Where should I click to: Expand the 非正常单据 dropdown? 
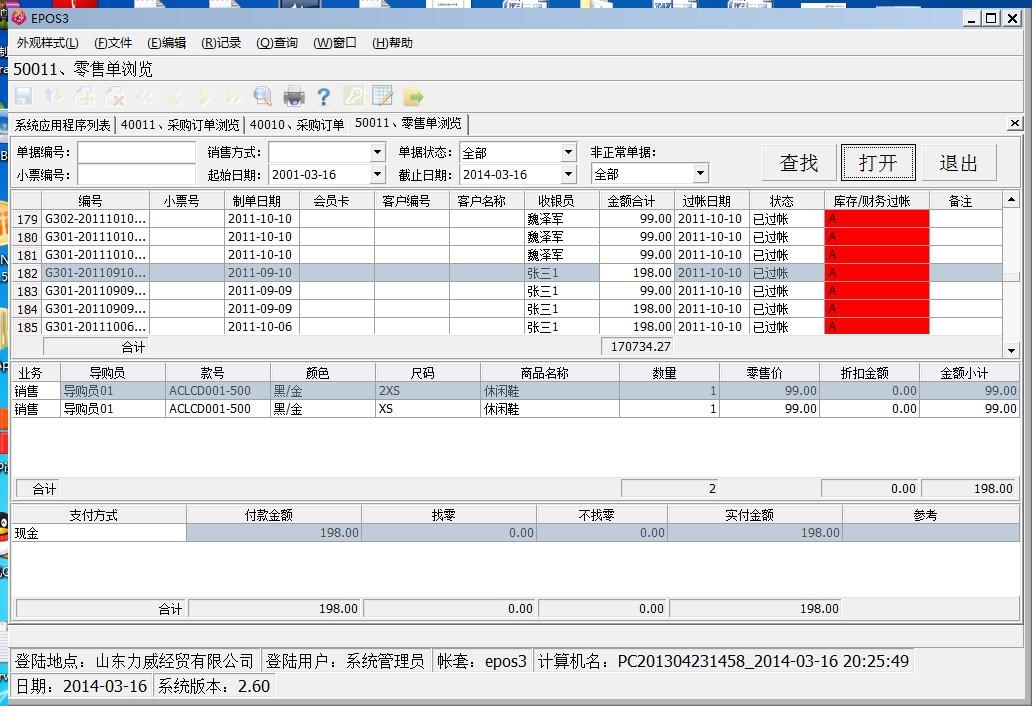[x=700, y=174]
